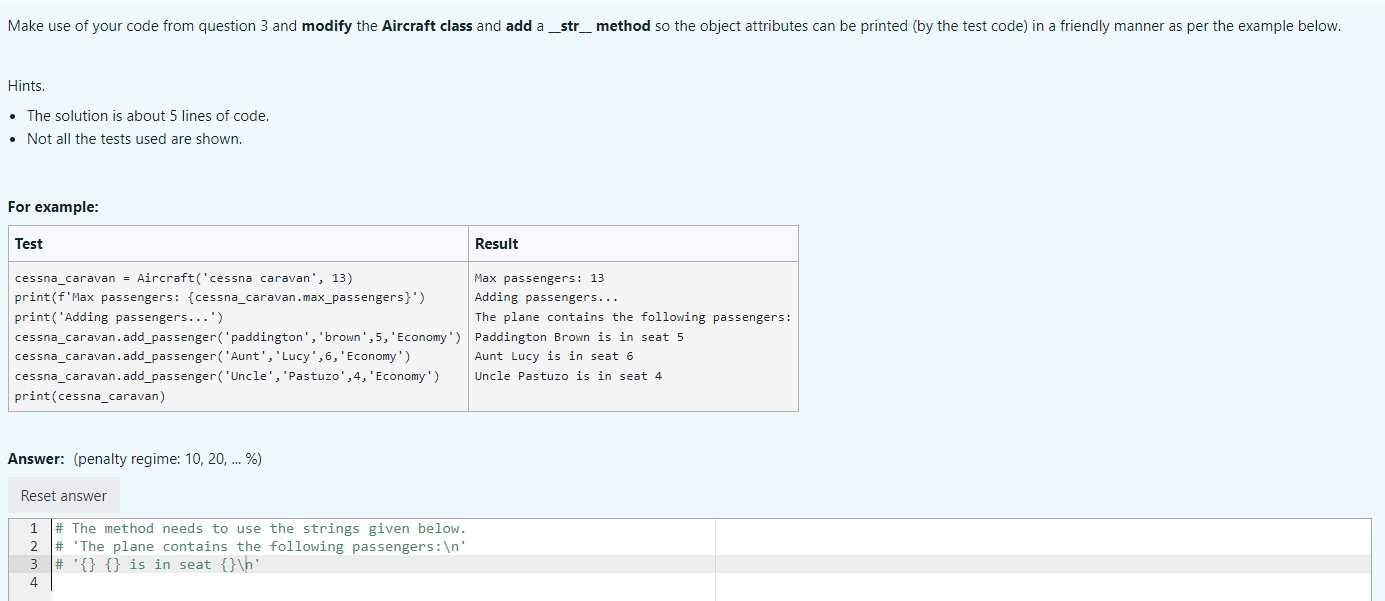Select the Test column header cell
Image resolution: width=1385 pixels, height=601 pixels.
pyautogui.click(x=27, y=243)
